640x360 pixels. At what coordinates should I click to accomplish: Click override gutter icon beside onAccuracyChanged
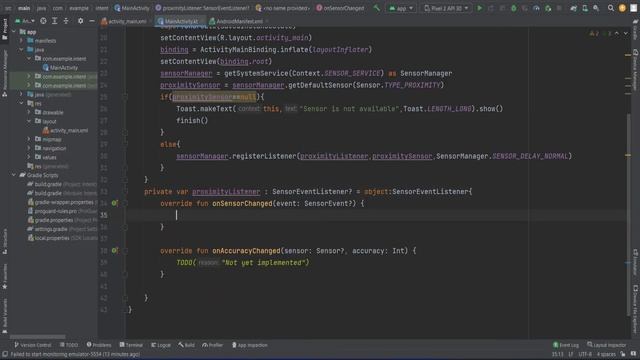click(x=115, y=250)
